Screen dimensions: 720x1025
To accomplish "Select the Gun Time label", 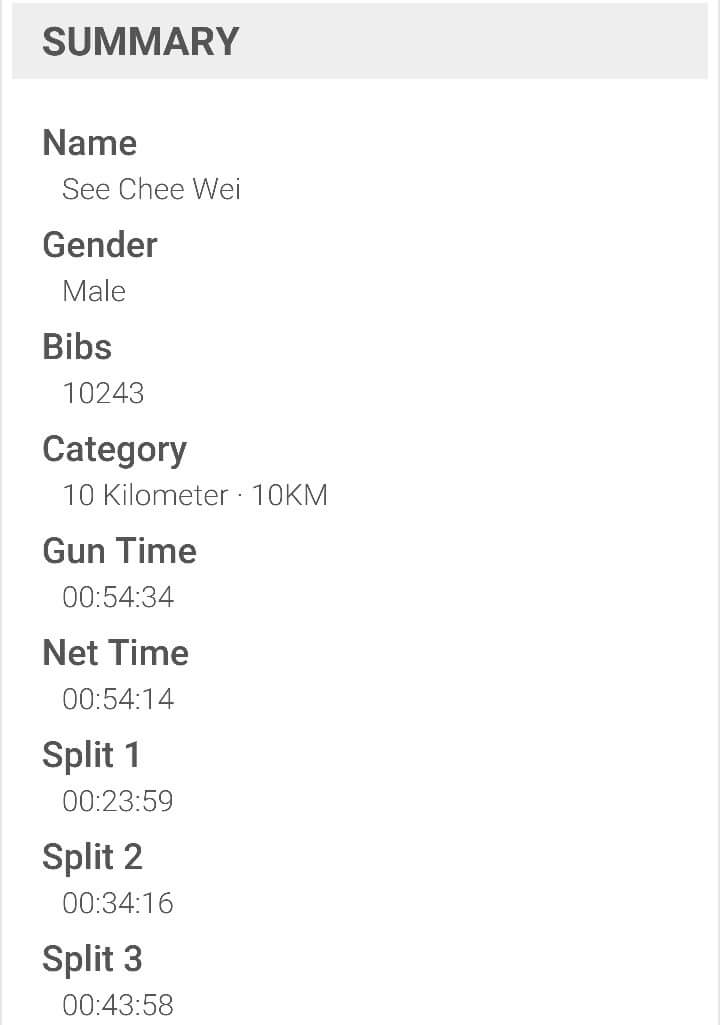I will pos(119,551).
